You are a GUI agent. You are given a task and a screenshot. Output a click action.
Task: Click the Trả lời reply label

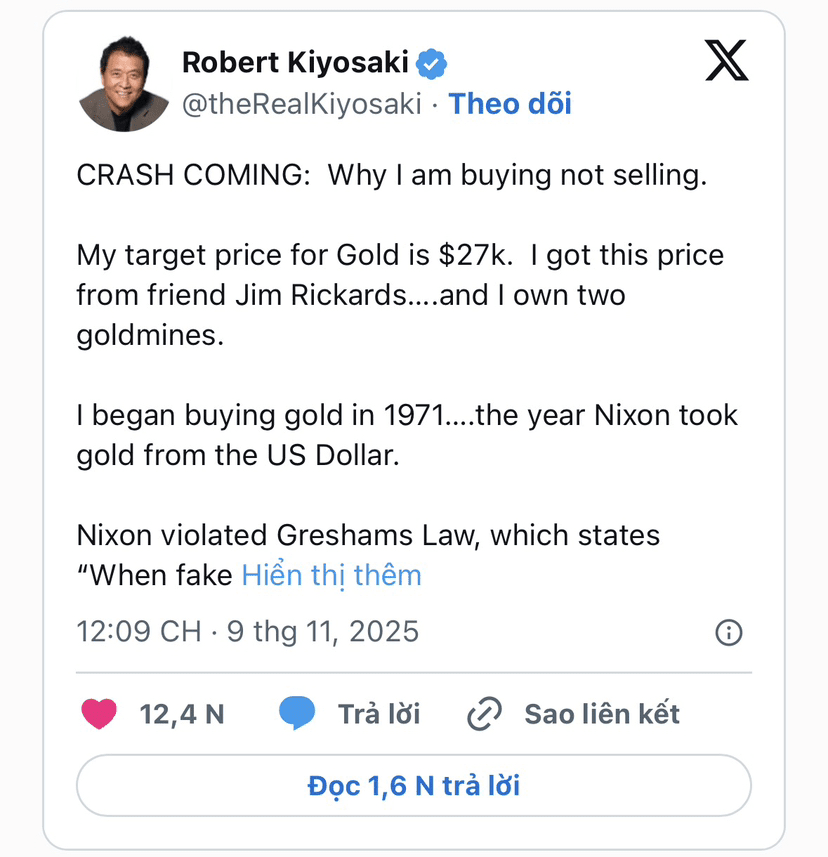[378, 714]
